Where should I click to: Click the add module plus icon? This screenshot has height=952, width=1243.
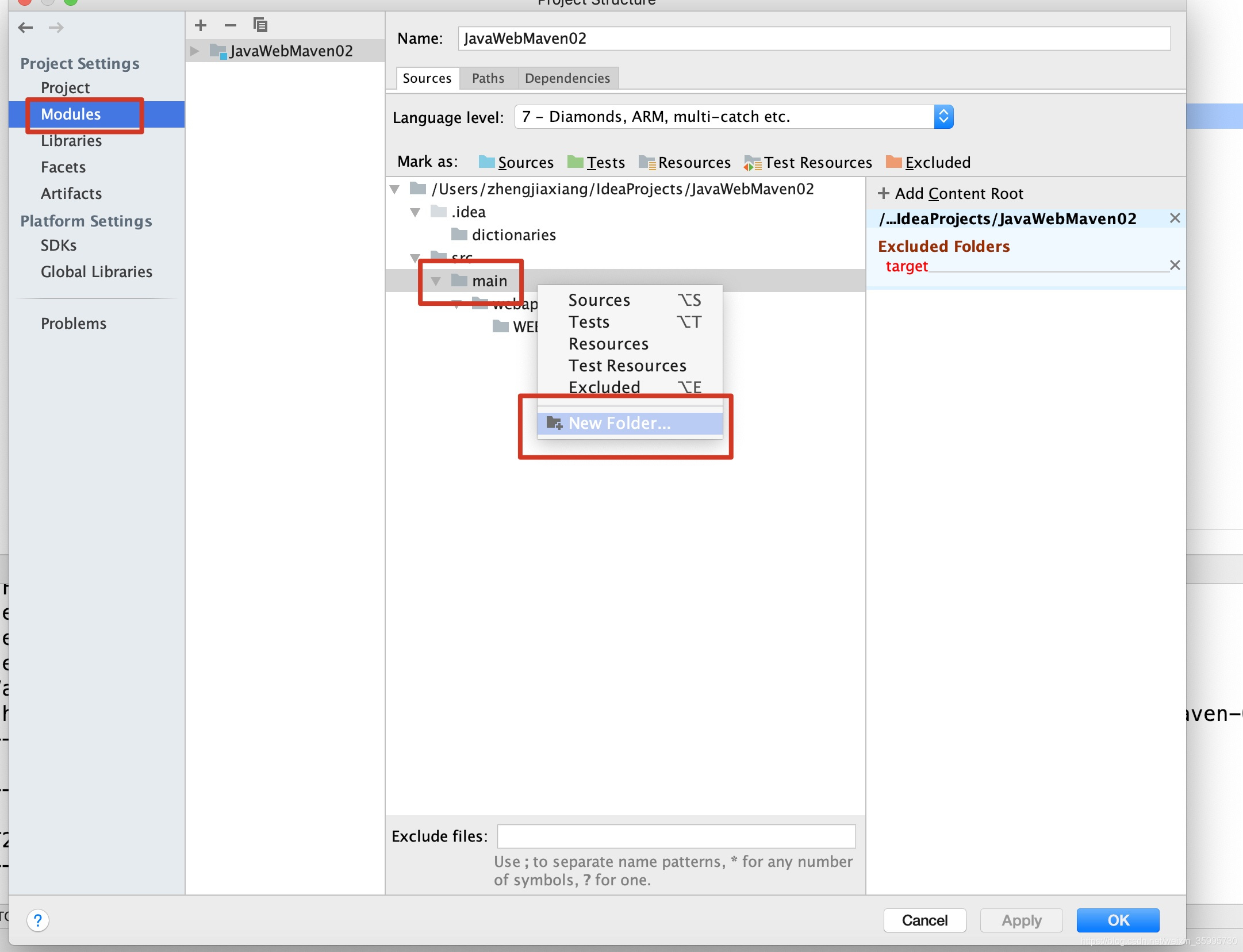pyautogui.click(x=201, y=25)
